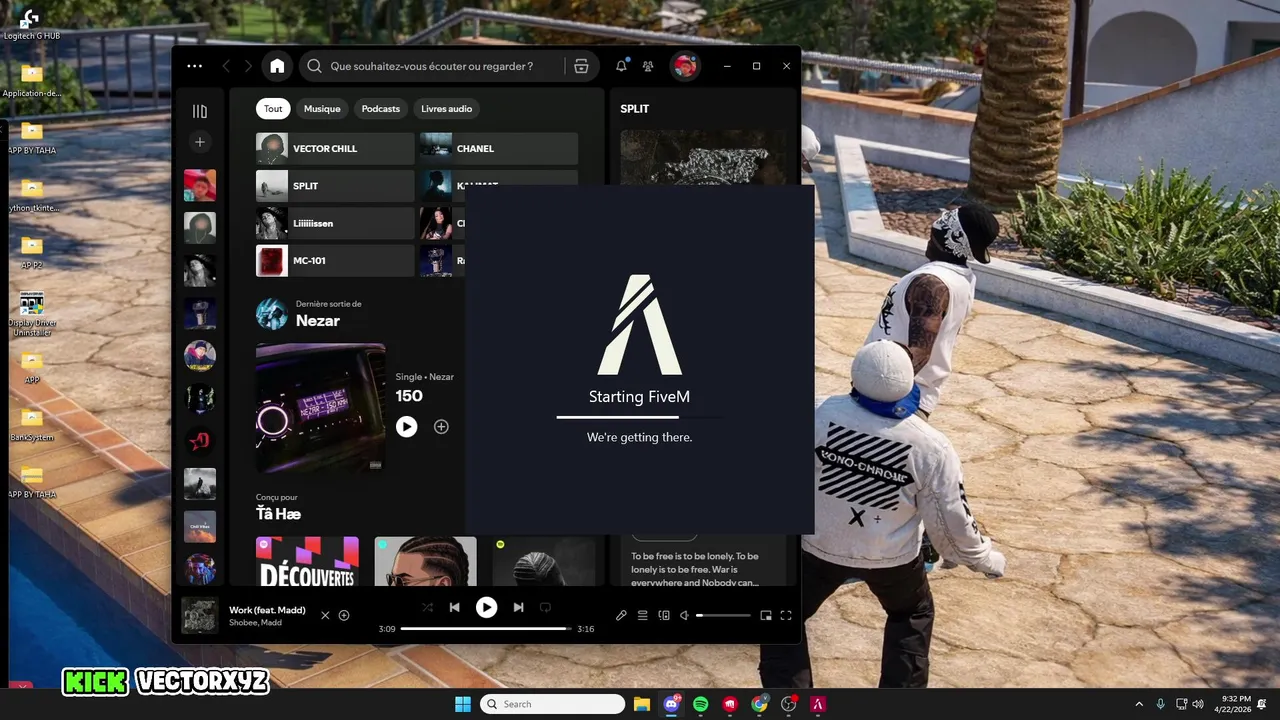1280x720 pixels.
Task: Open the SPLIT now-playing panel title
Action: pos(634,109)
